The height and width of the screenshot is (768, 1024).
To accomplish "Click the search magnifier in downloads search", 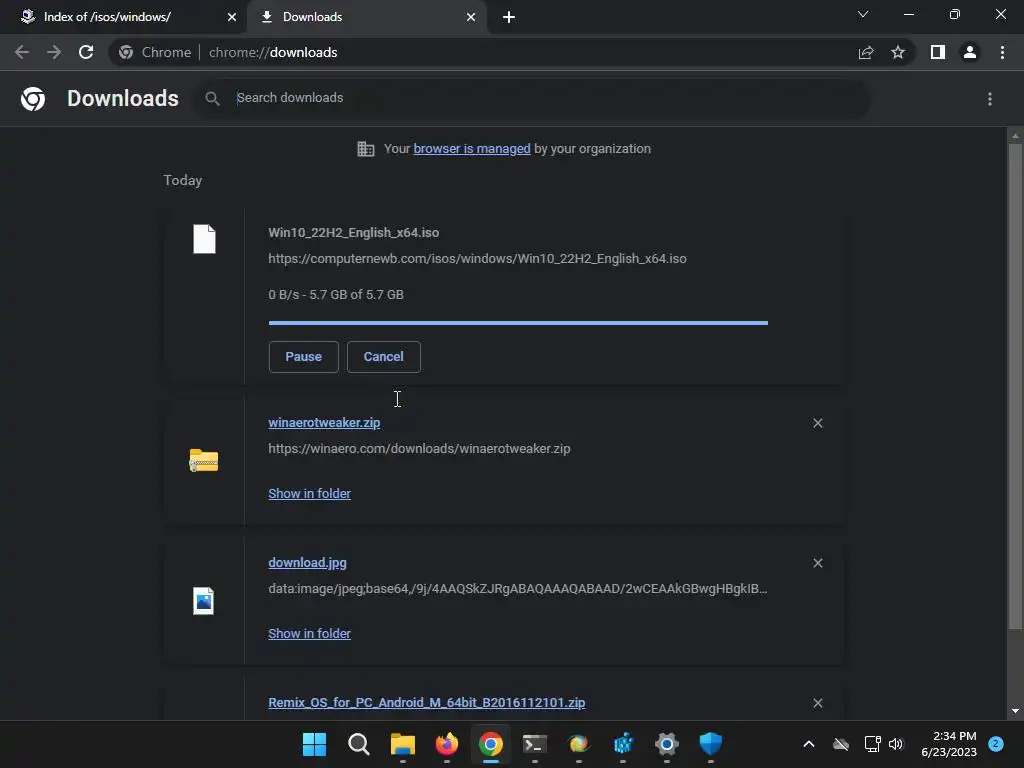I will point(212,99).
